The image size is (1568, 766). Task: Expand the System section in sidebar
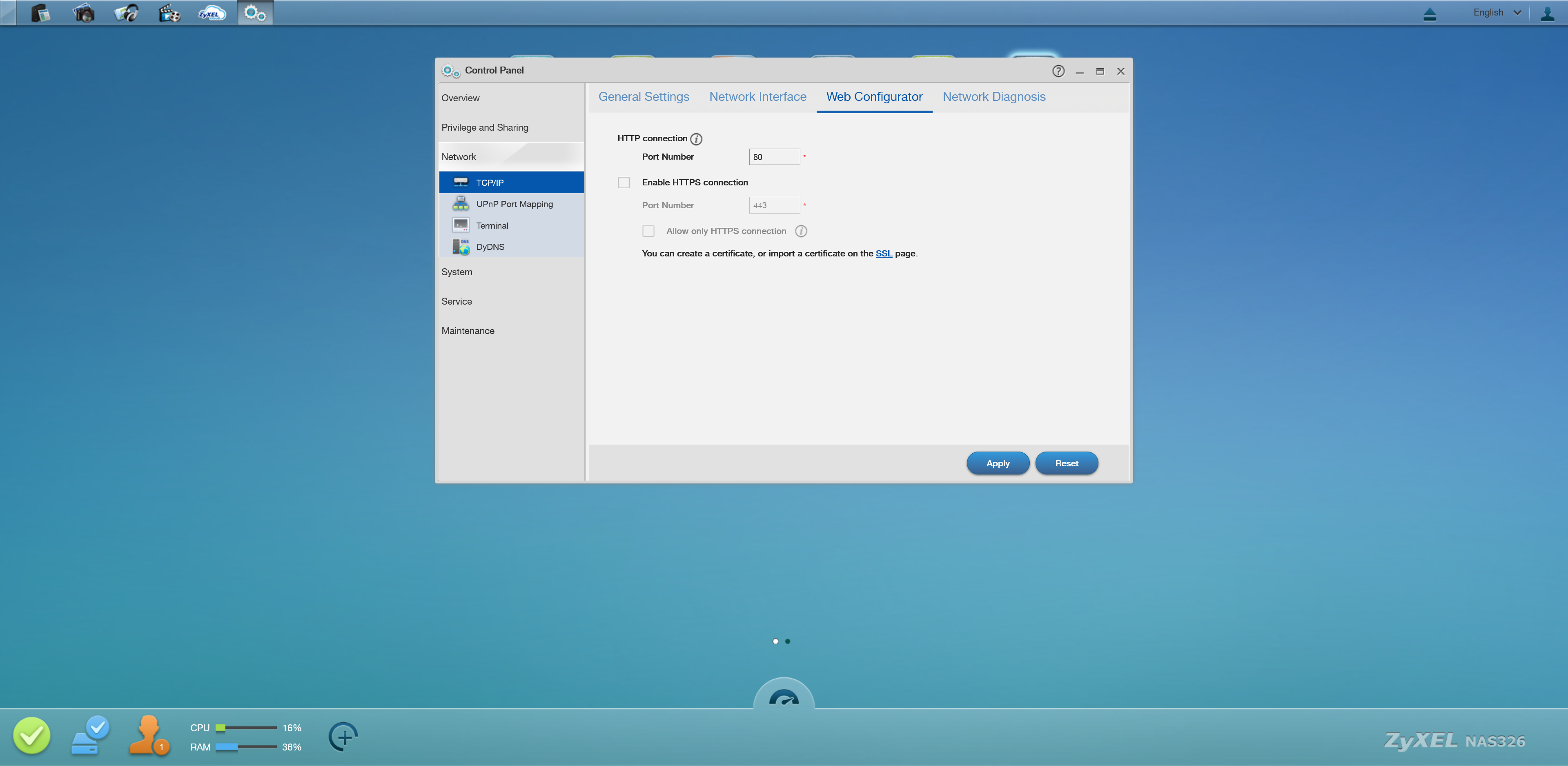457,272
